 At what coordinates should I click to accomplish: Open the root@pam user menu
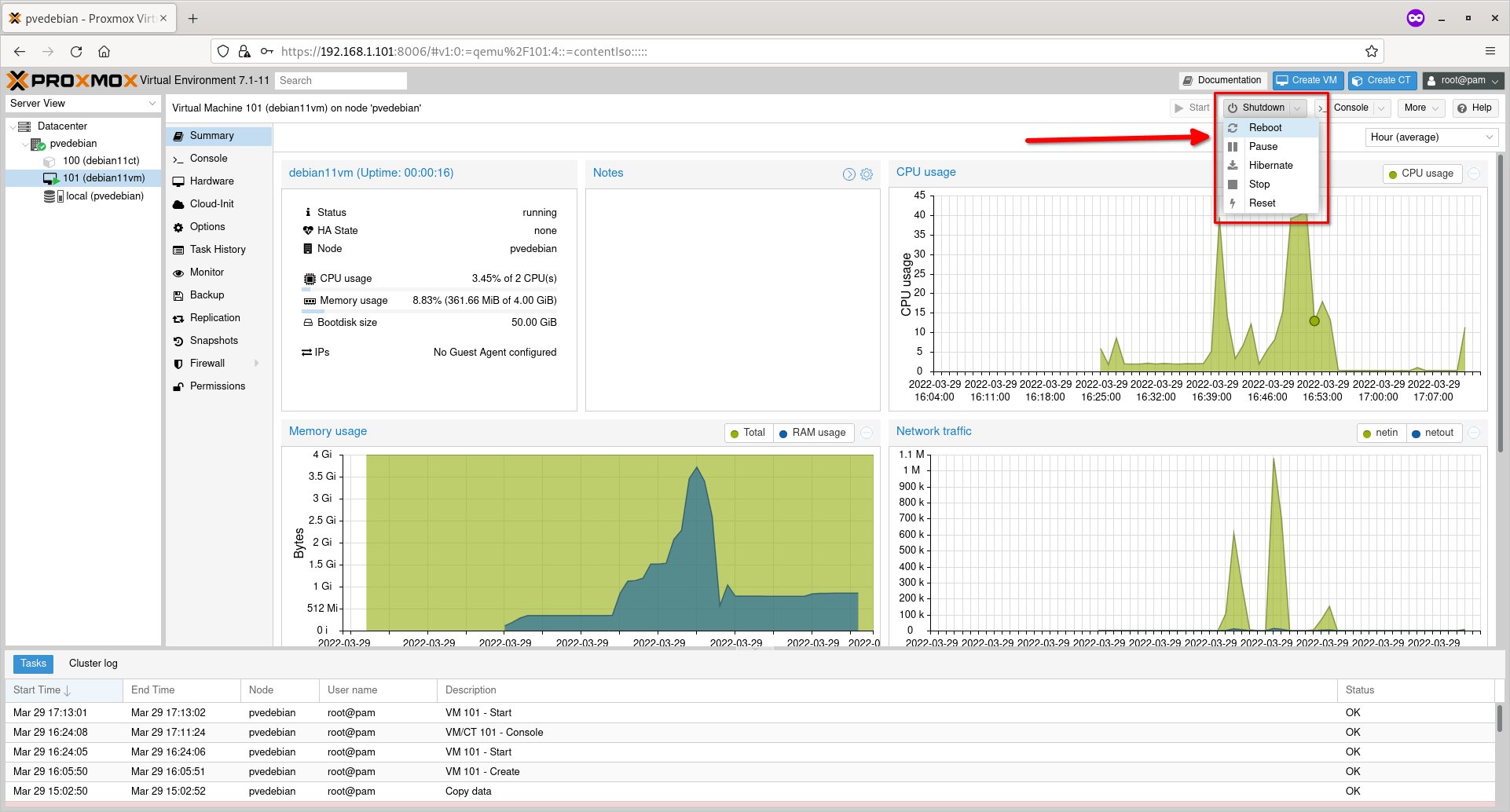[x=1463, y=80]
